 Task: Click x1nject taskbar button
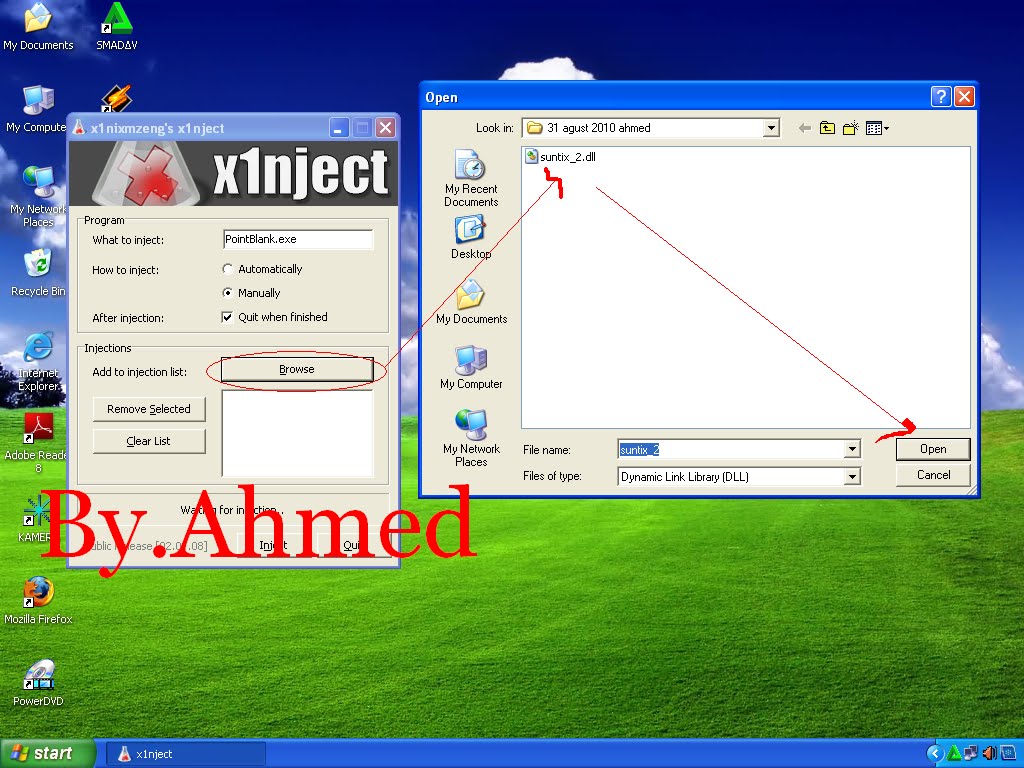(x=185, y=754)
